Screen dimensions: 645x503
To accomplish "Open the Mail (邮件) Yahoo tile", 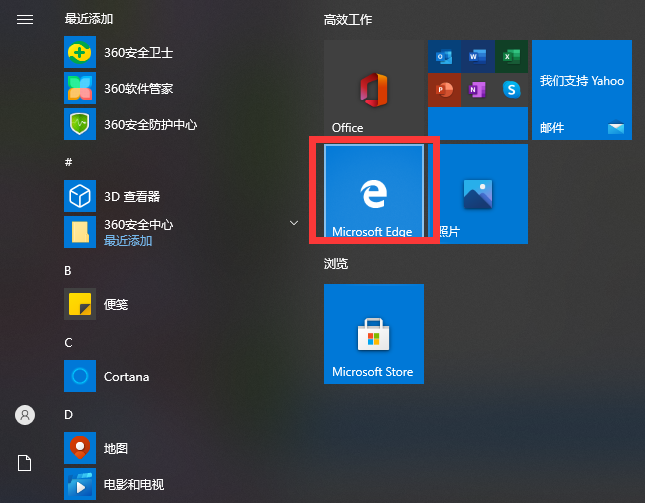I will click(x=581, y=90).
